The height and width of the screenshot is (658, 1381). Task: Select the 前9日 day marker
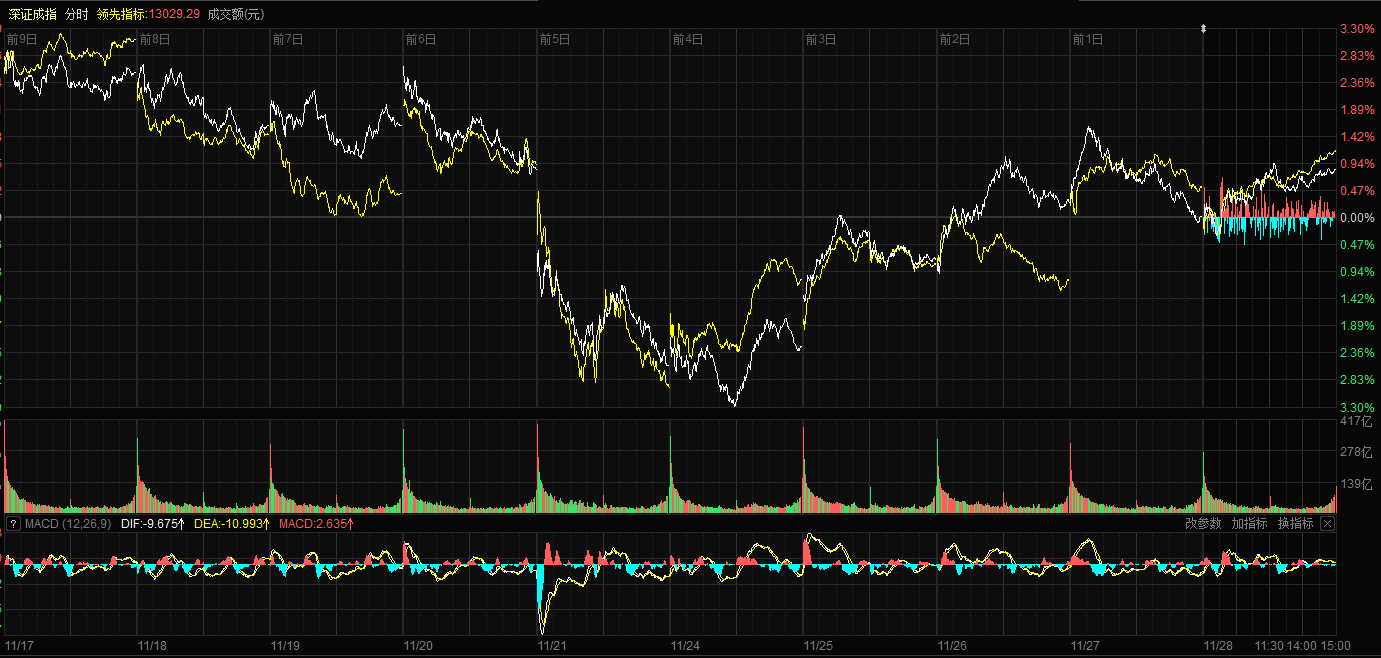pos(22,39)
